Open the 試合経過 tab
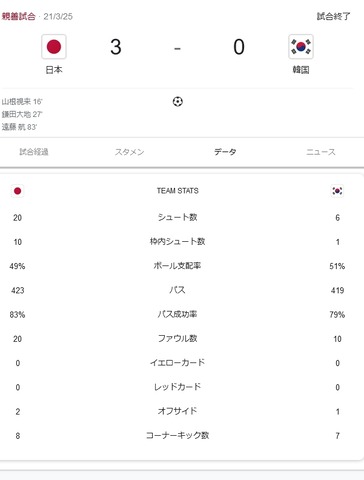Image resolution: width=364 pixels, height=480 pixels. [34, 152]
